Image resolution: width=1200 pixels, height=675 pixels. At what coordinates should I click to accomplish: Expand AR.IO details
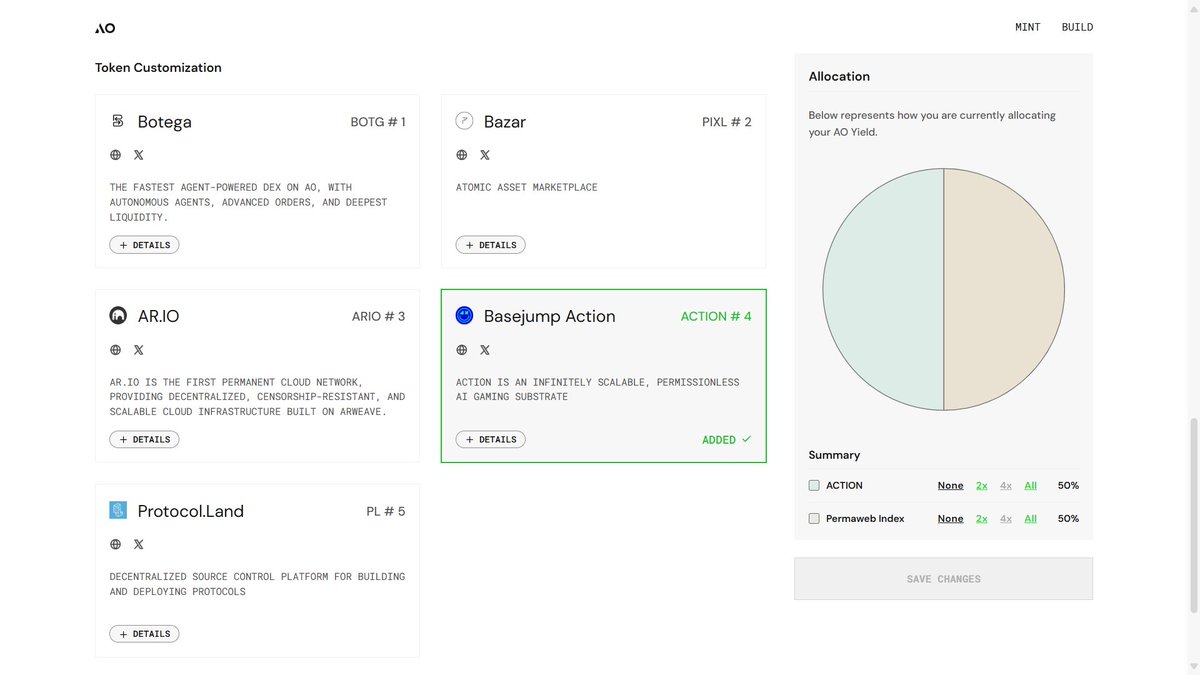(x=145, y=439)
